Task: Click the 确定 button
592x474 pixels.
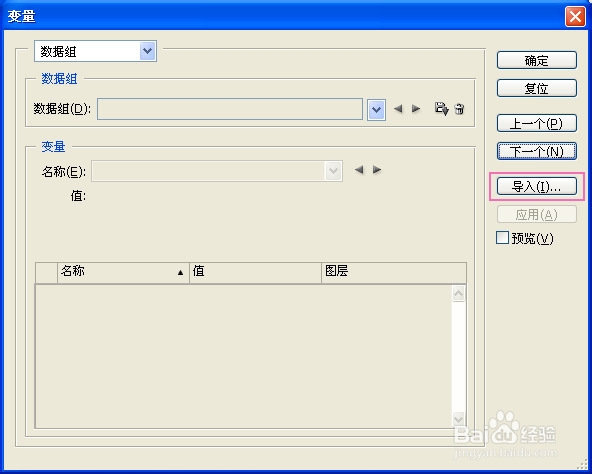Action: pyautogui.click(x=537, y=60)
